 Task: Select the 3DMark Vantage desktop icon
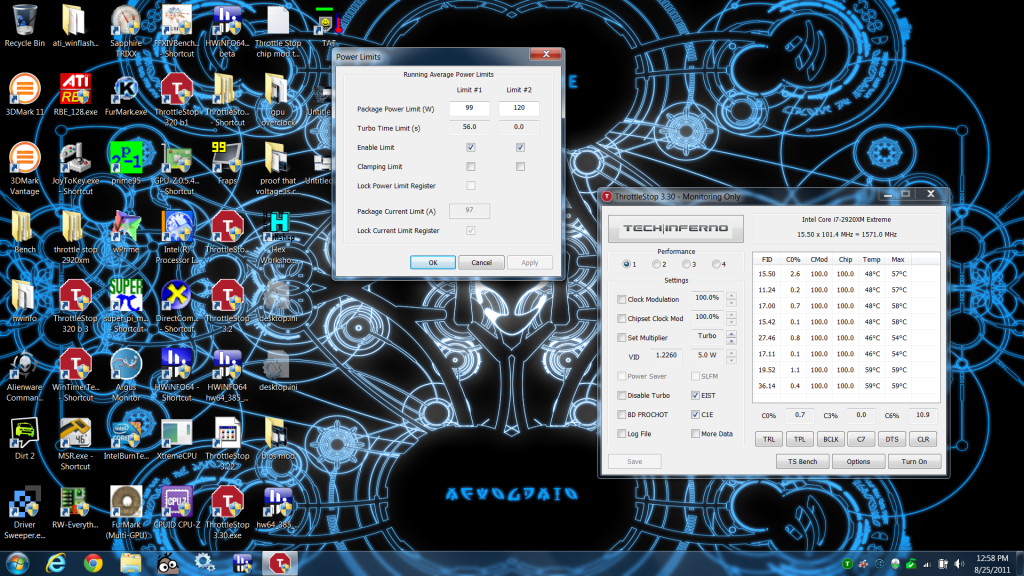24,168
